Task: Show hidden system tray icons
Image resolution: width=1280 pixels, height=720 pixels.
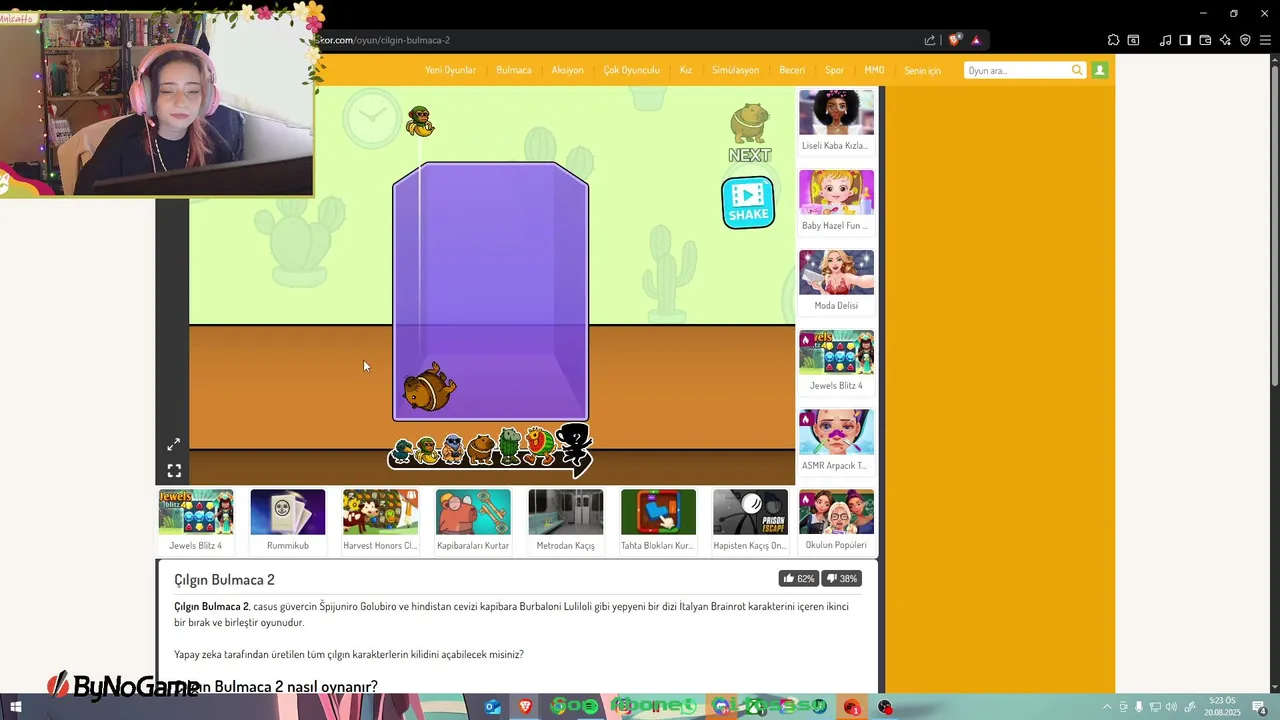Action: (x=1107, y=707)
